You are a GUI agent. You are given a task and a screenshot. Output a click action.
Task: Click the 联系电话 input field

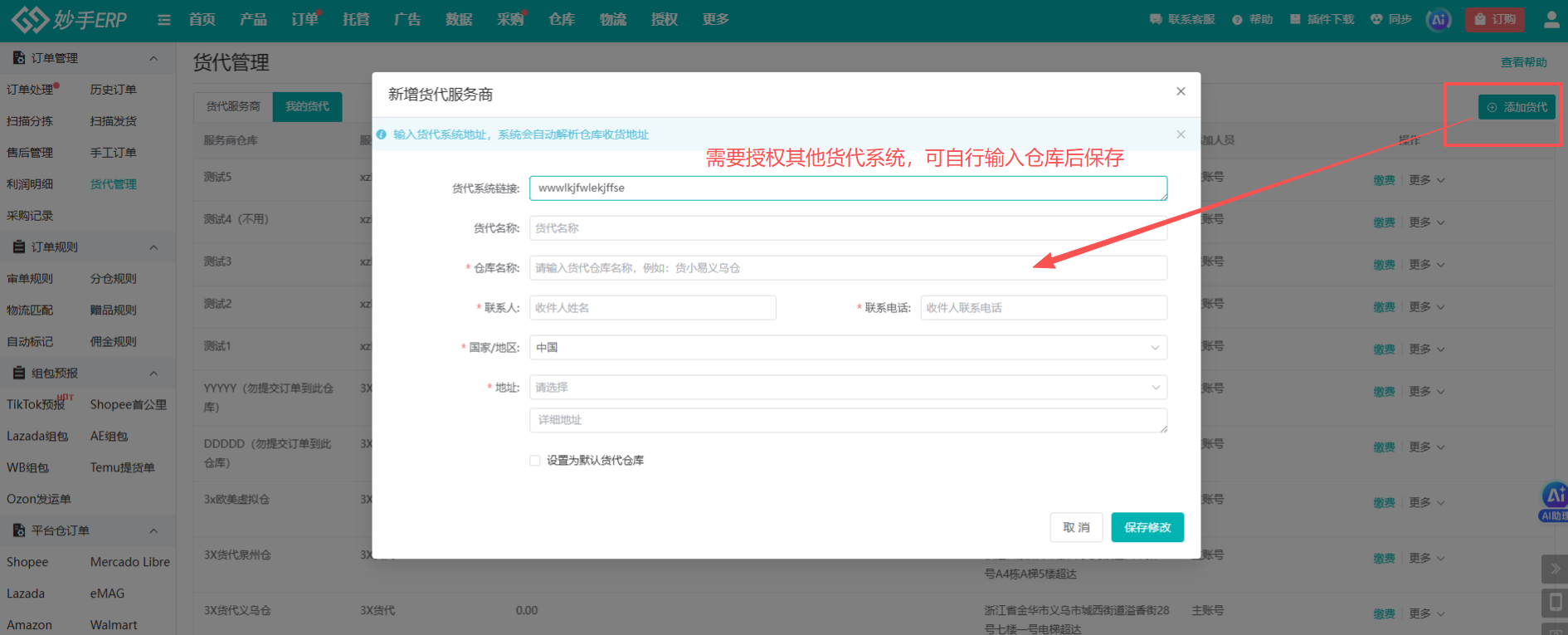[1044, 308]
